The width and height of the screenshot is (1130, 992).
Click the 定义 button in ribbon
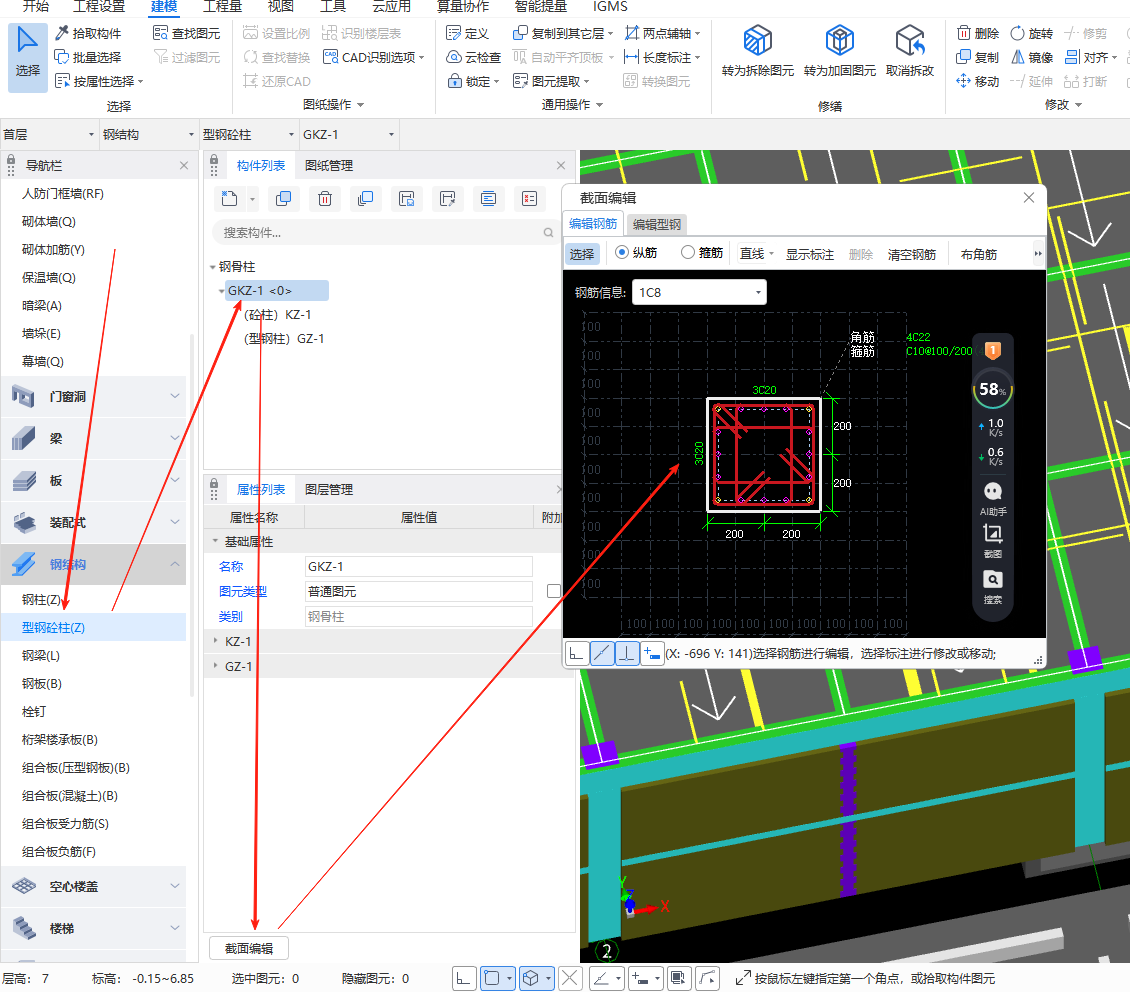click(467, 33)
